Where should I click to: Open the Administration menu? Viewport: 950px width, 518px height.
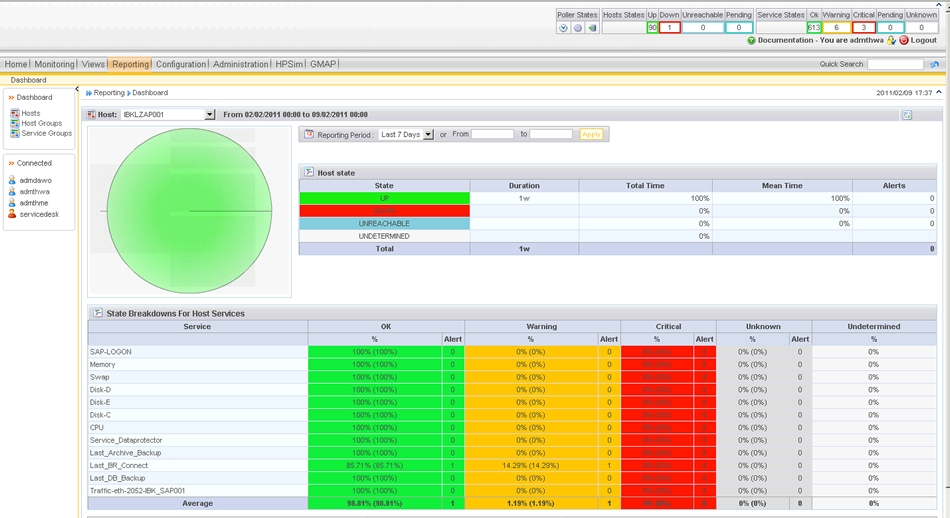coord(241,64)
